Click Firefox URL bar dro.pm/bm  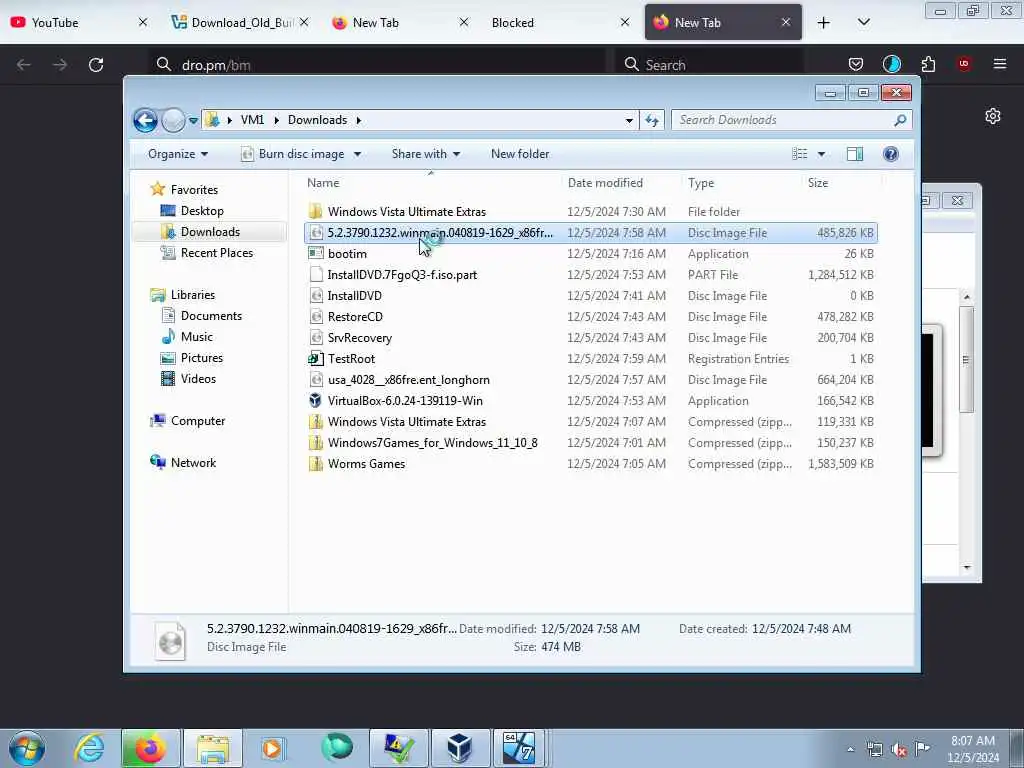coord(379,65)
